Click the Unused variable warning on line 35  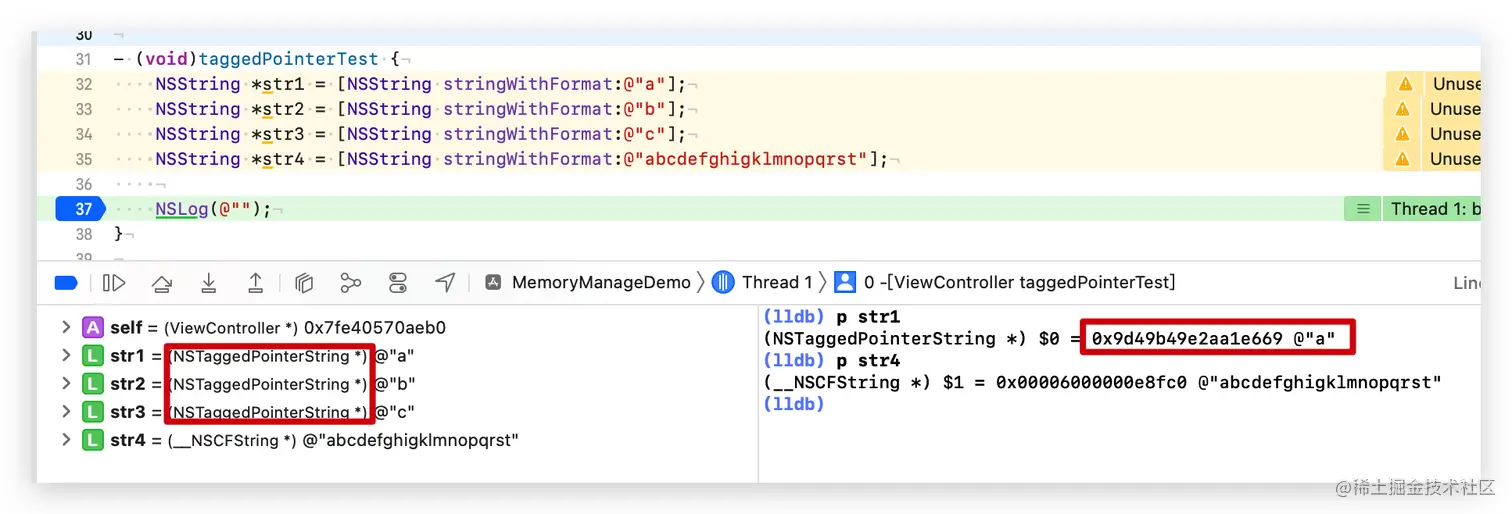[1456, 159]
